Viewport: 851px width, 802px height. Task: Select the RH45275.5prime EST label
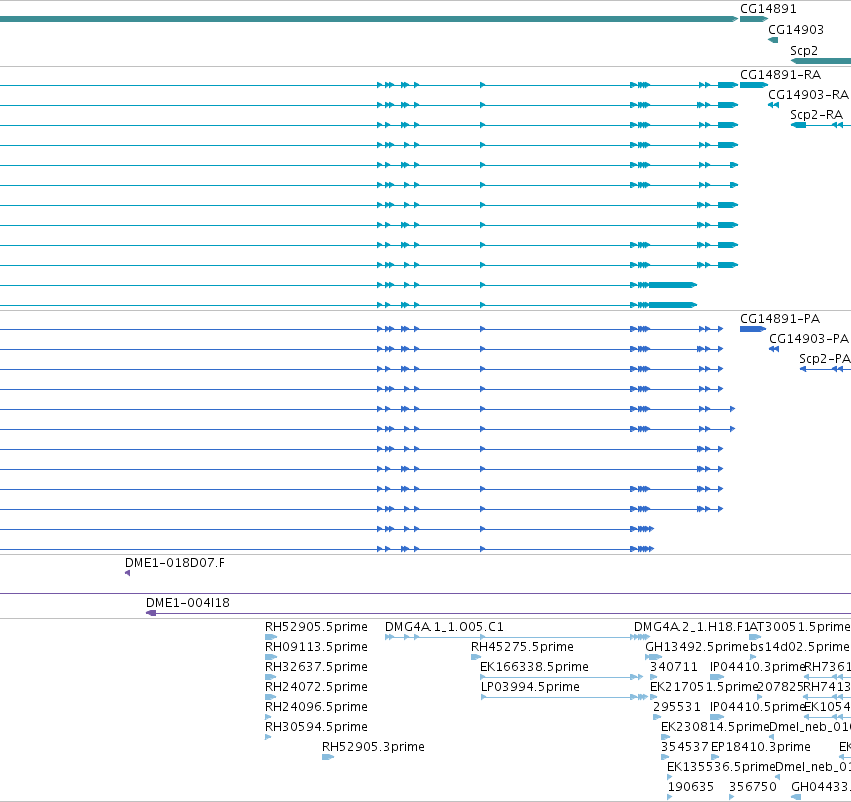tap(522, 647)
